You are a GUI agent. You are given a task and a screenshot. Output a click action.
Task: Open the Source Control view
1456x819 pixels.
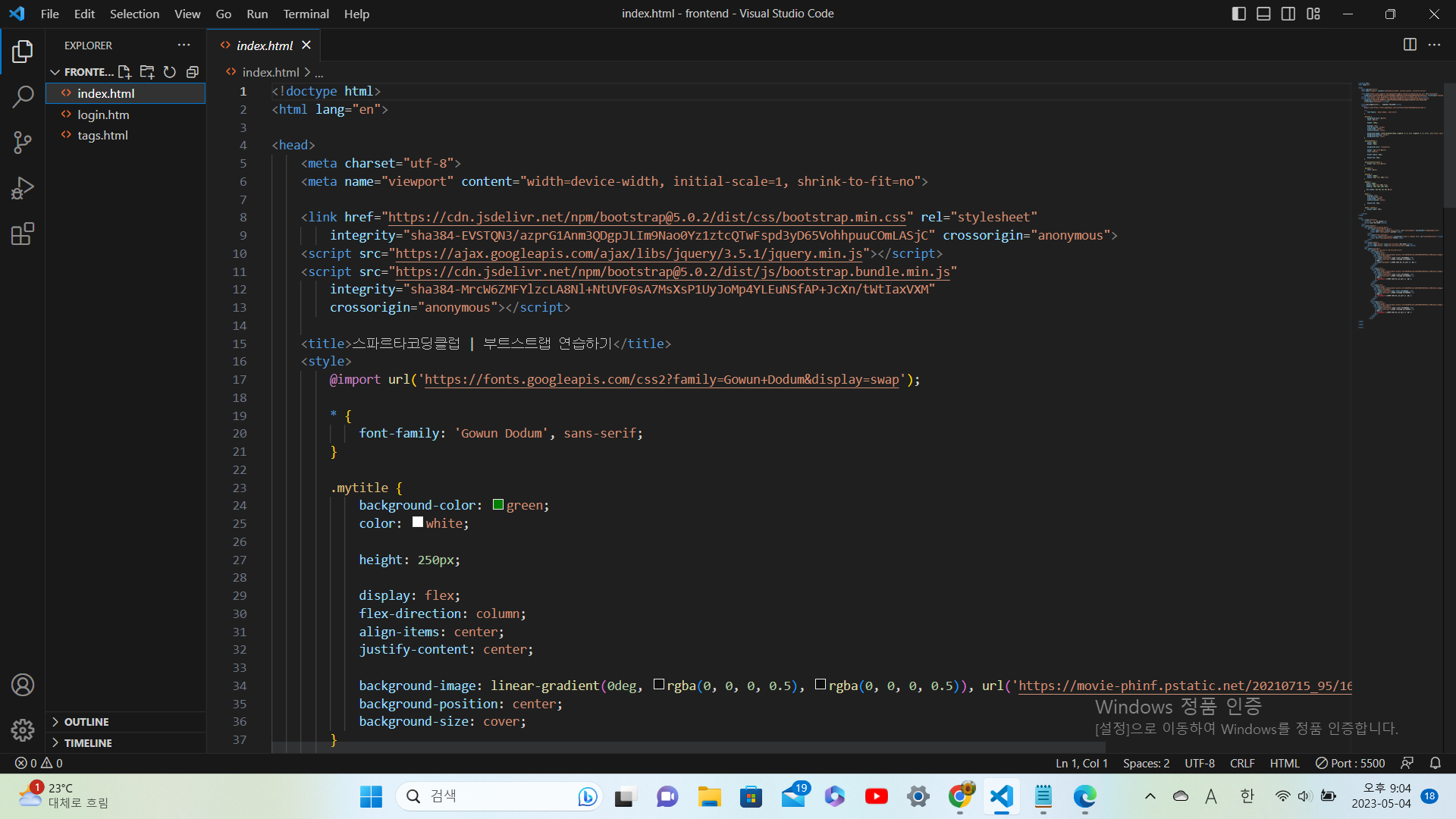(x=23, y=143)
